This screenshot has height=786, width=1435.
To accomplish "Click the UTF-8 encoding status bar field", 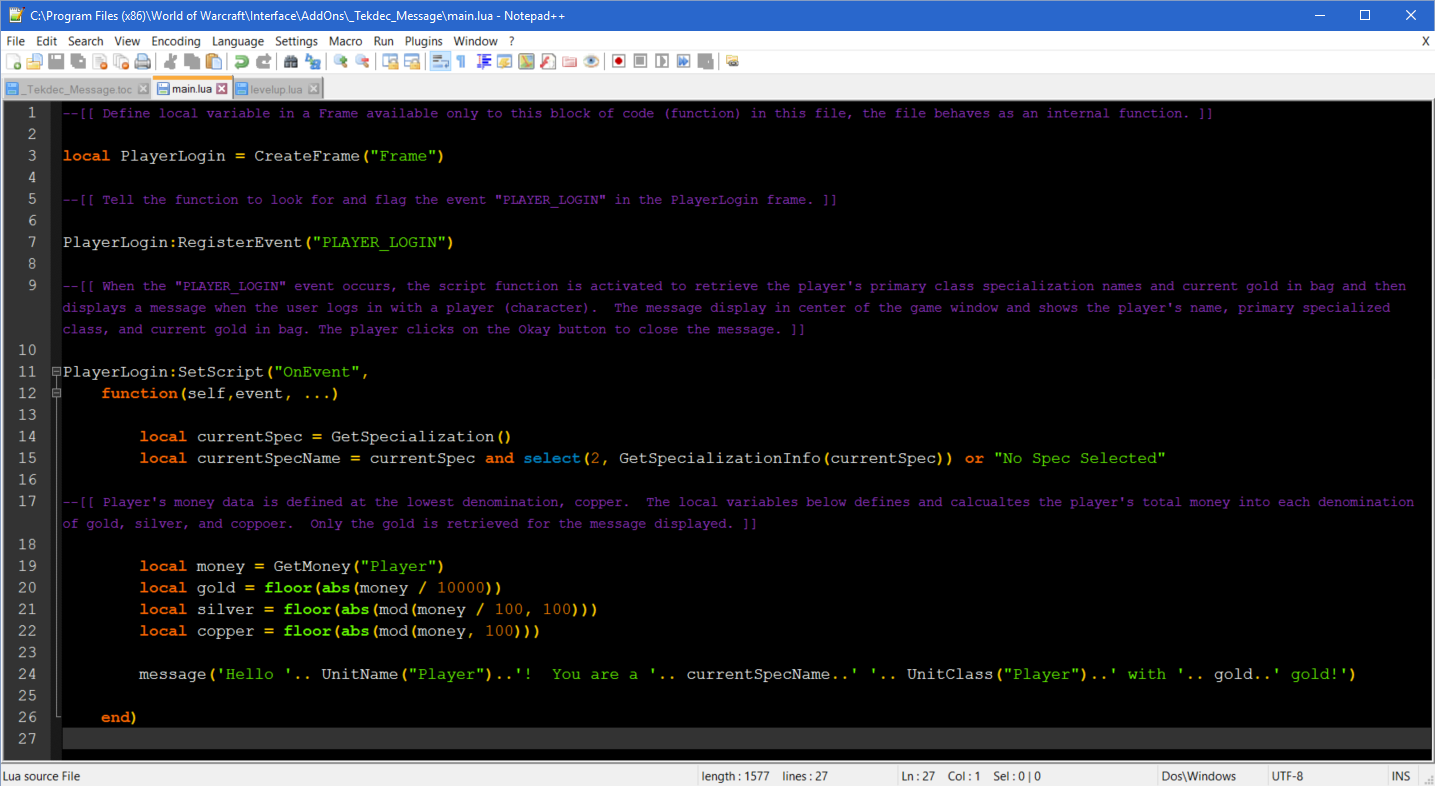I will [1286, 776].
